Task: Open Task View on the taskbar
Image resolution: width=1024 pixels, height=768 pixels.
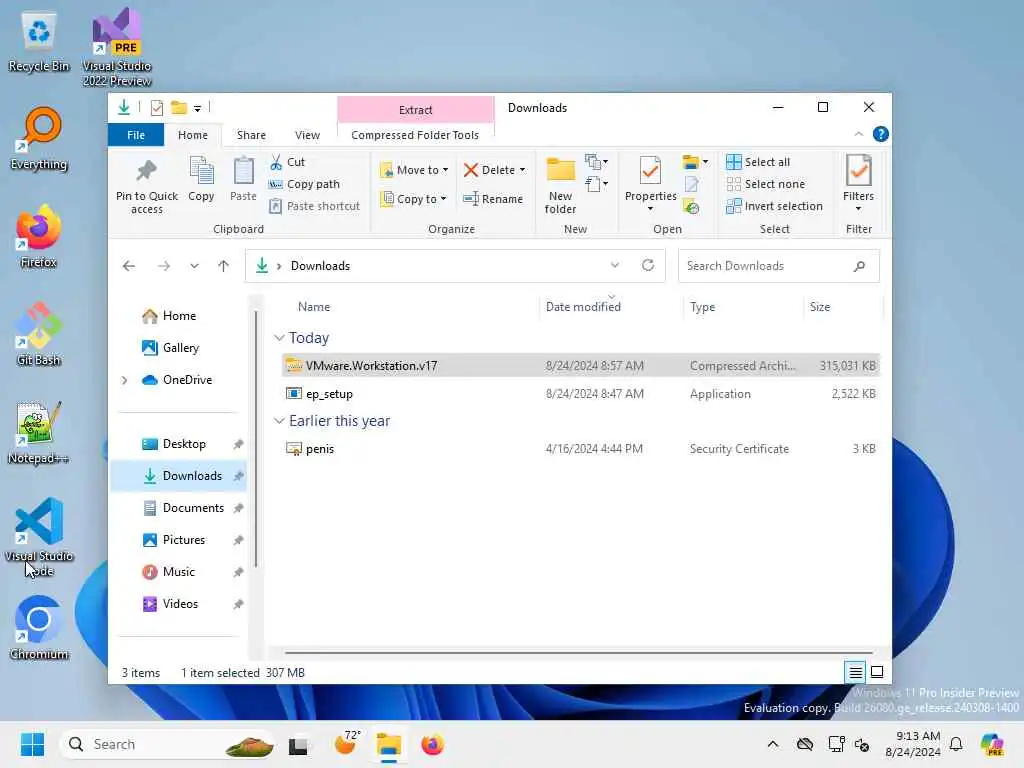Action: [x=298, y=744]
